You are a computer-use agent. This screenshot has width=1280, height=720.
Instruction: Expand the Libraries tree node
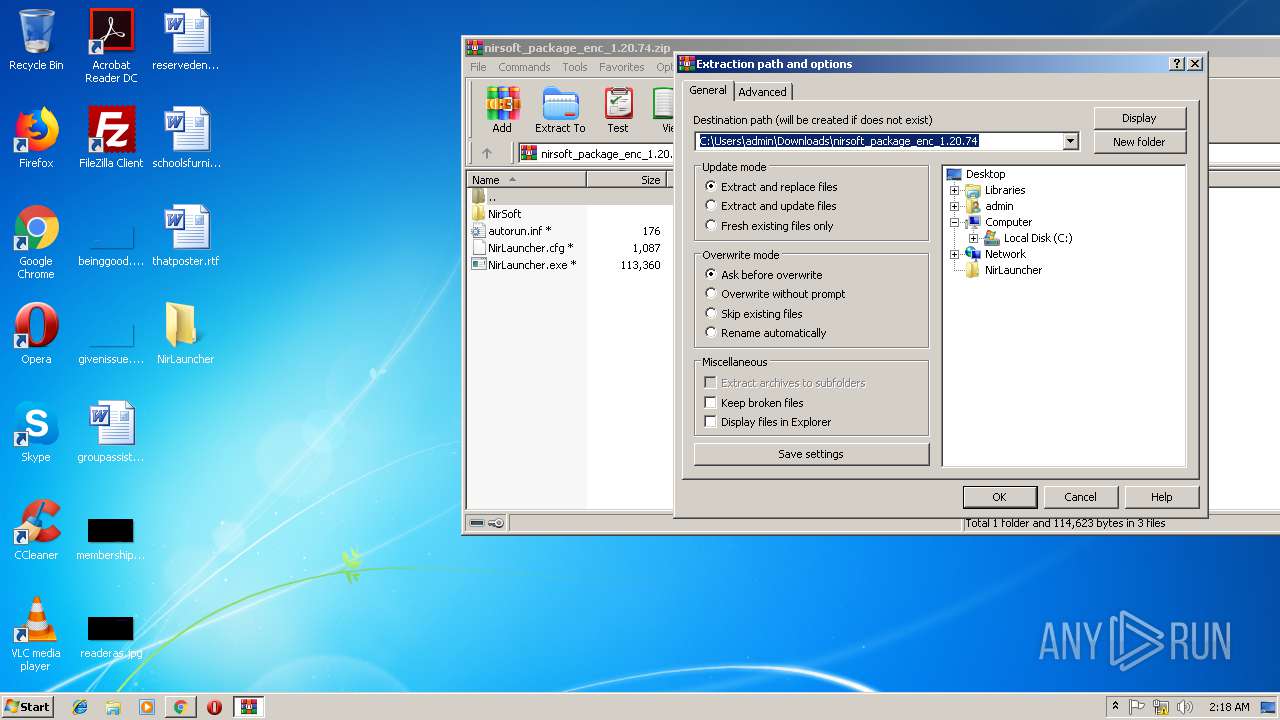click(x=954, y=190)
